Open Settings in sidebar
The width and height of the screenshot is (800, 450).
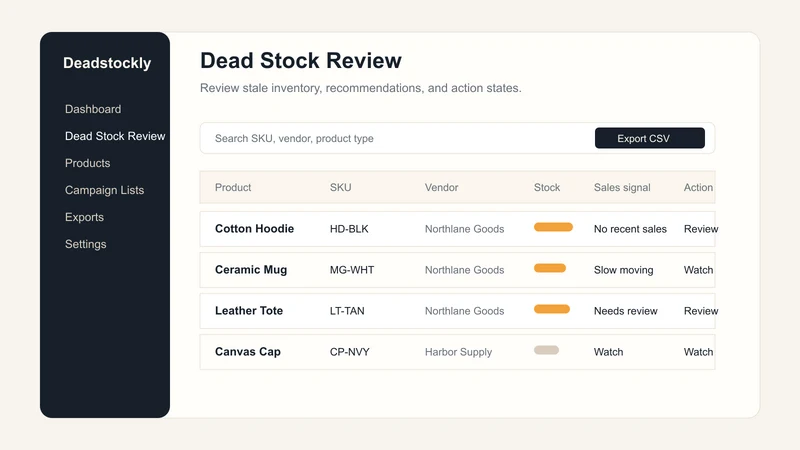coord(85,244)
